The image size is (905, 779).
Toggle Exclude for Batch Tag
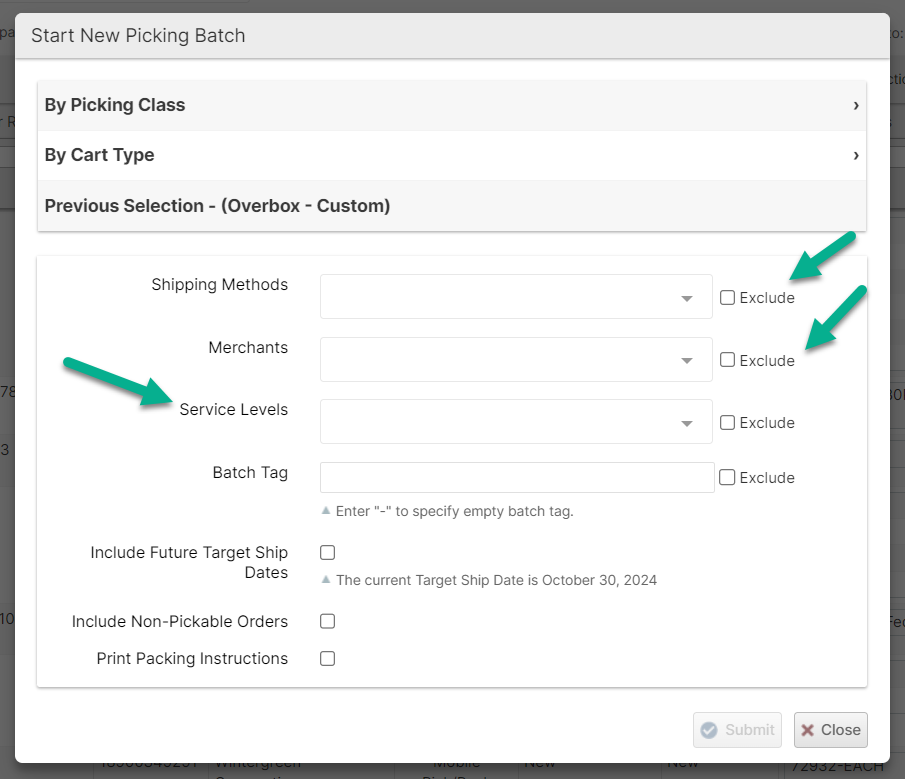pyautogui.click(x=728, y=477)
